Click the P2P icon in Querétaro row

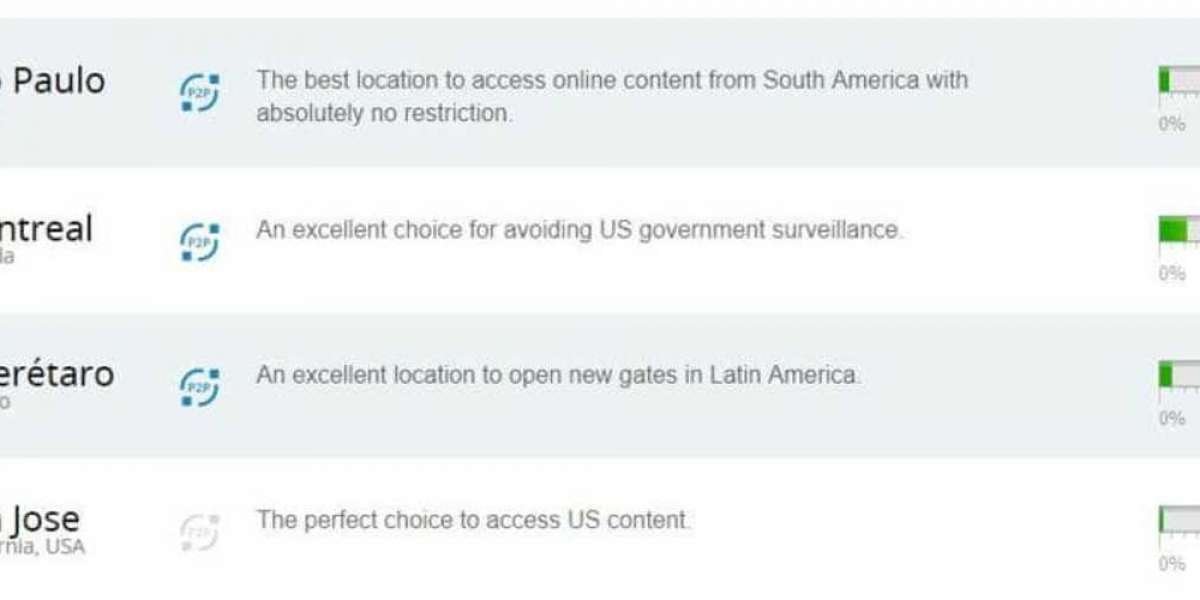click(200, 387)
